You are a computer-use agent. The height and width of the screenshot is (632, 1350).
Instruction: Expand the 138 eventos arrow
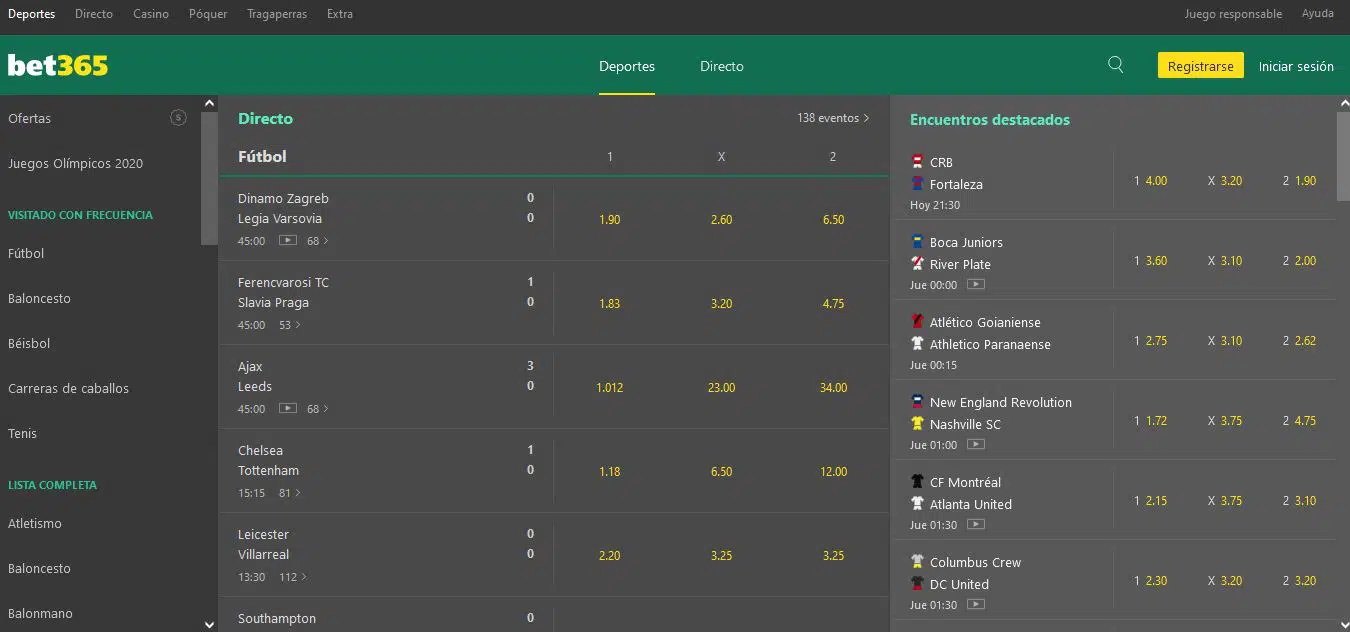tap(866, 118)
